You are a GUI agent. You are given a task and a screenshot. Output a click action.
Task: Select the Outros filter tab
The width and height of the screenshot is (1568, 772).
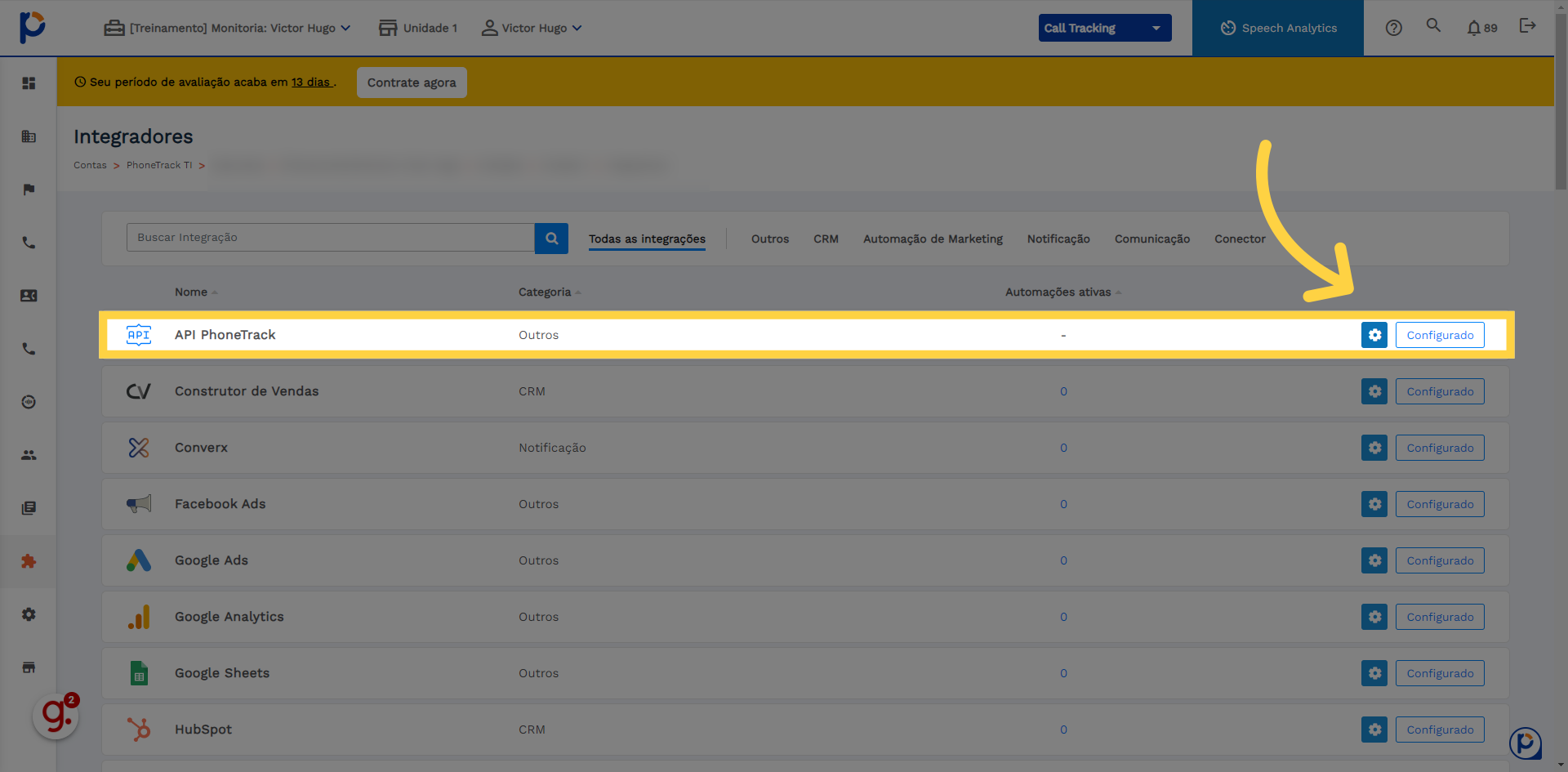click(x=770, y=239)
